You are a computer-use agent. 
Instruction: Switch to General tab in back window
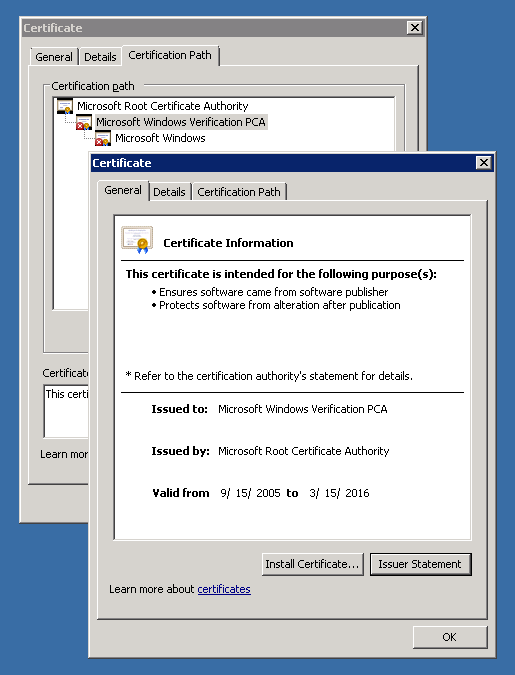pyautogui.click(x=54, y=57)
